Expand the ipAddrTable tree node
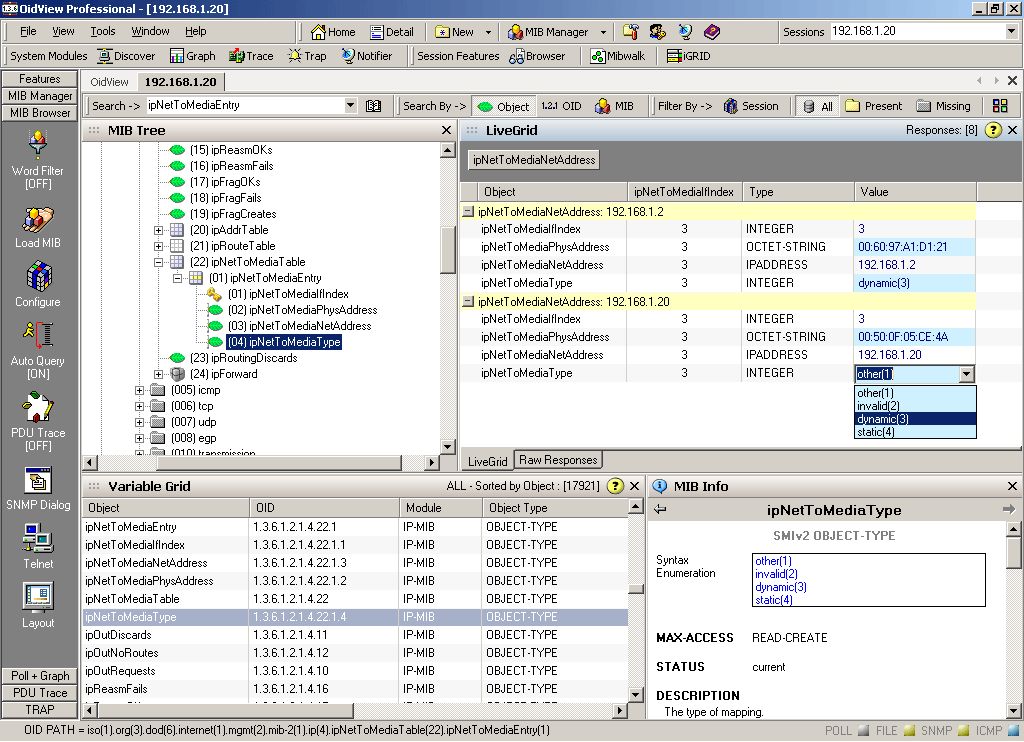Screen dimensions: 1024x742 pos(159,230)
